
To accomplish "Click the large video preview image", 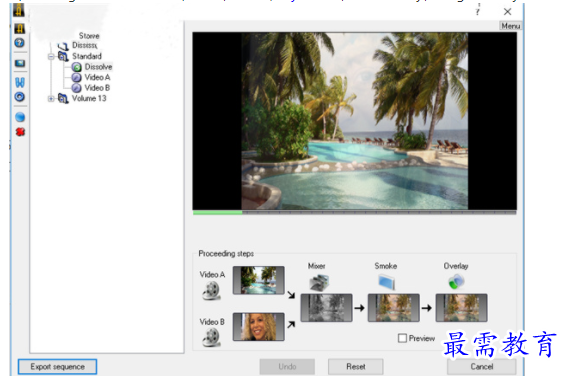I will 355,121.
